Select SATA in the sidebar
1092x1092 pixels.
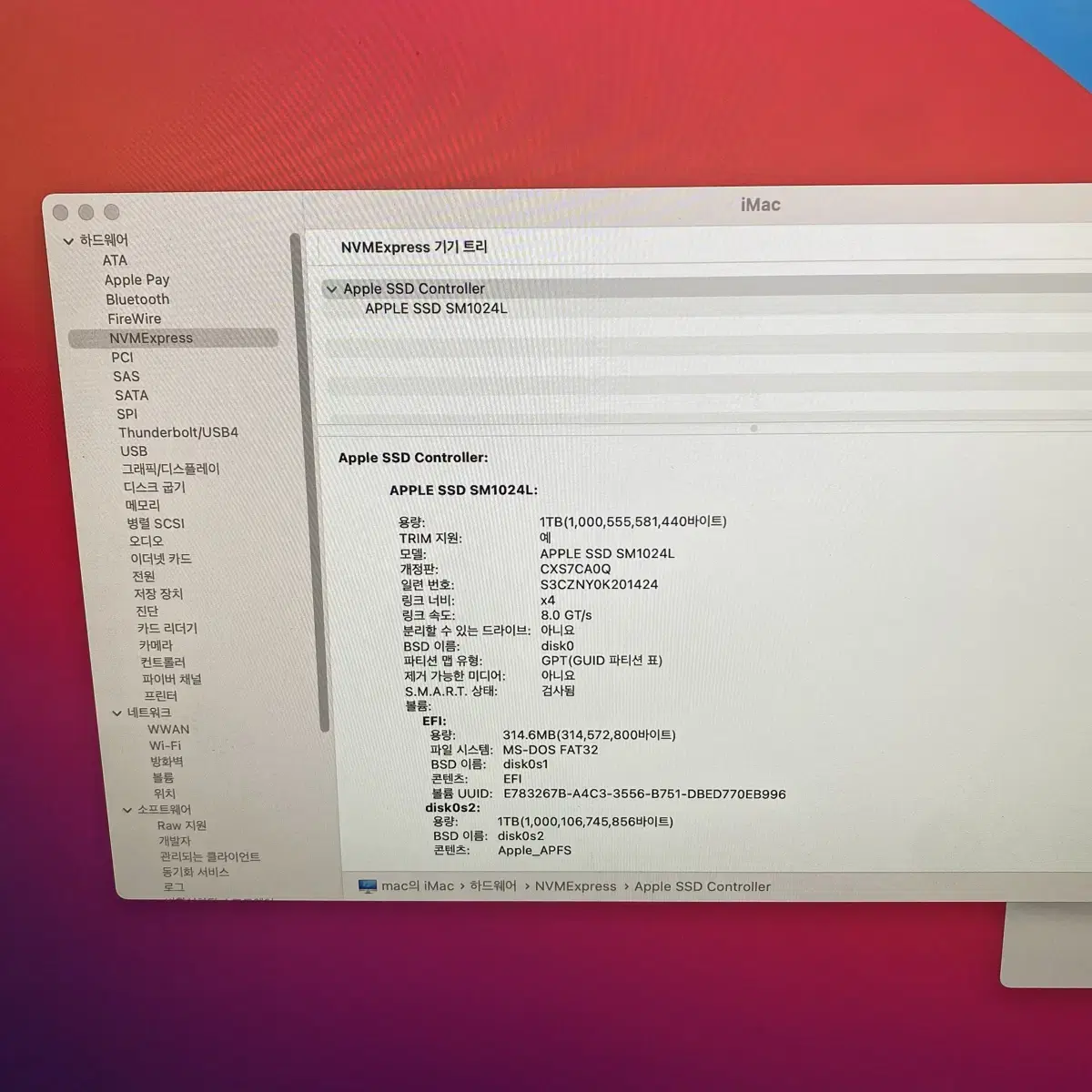pos(131,396)
